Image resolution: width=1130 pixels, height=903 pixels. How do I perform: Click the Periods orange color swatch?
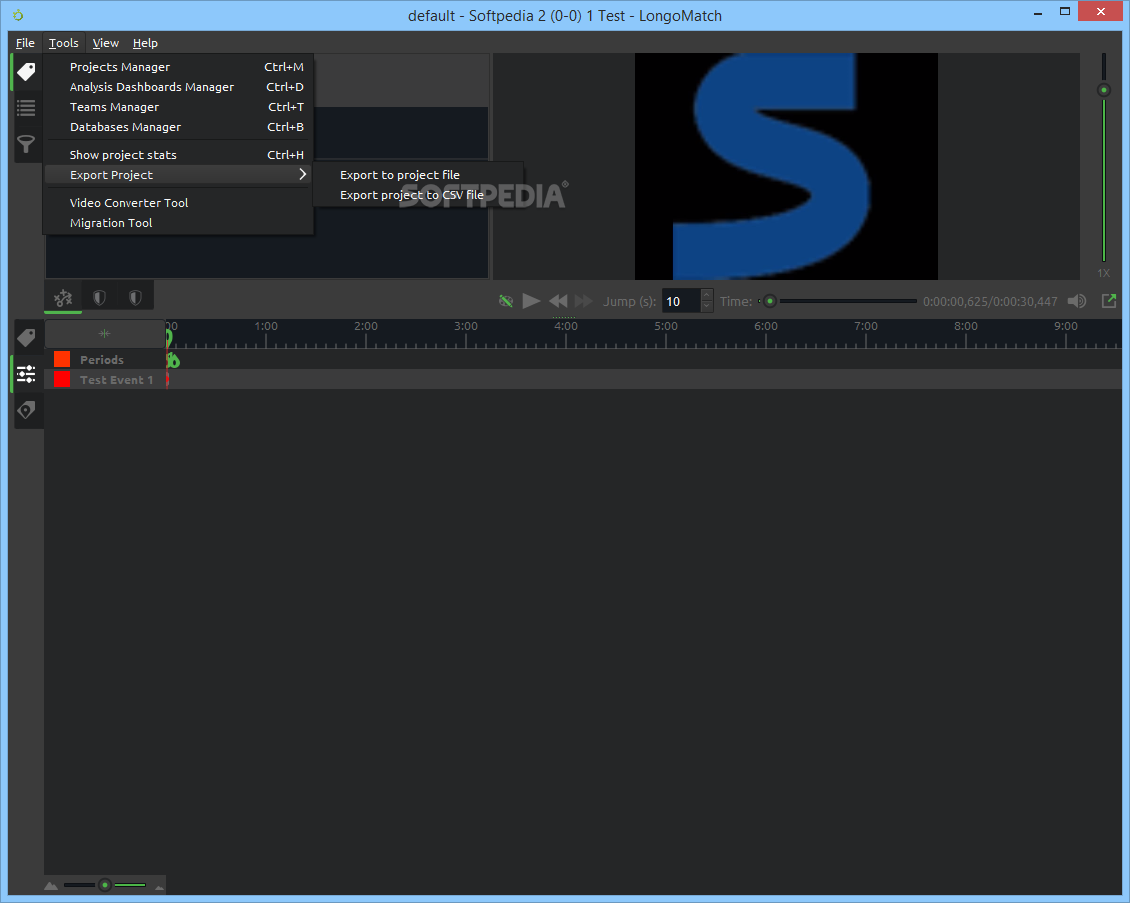tap(62, 359)
